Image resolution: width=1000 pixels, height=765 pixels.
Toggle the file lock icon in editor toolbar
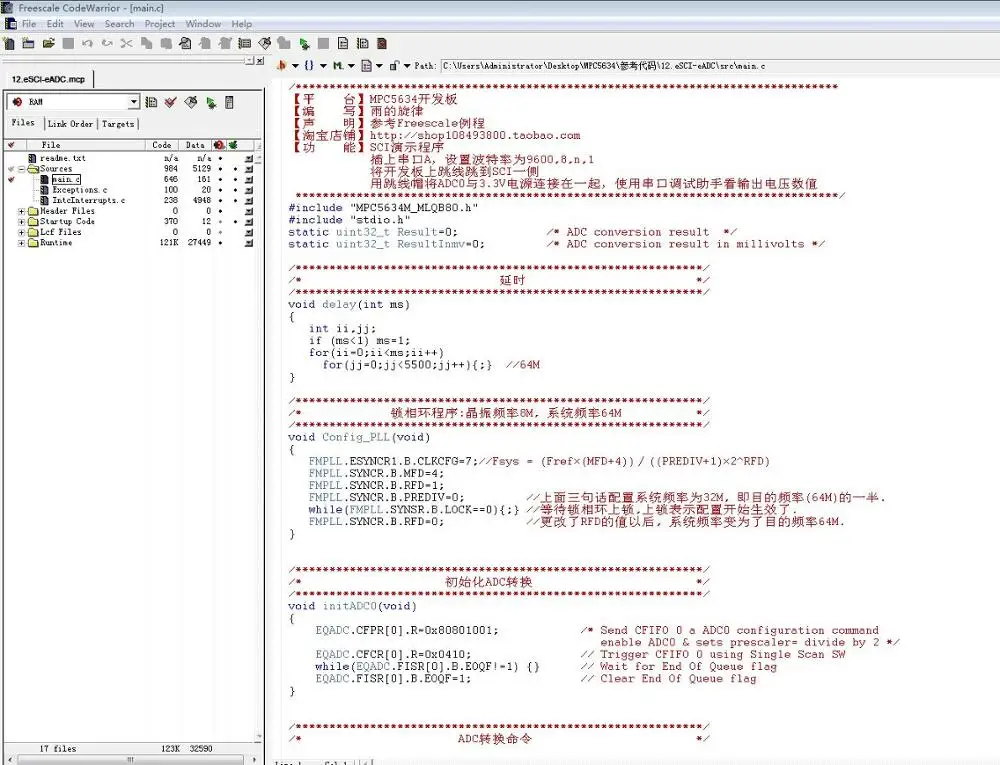coord(393,66)
